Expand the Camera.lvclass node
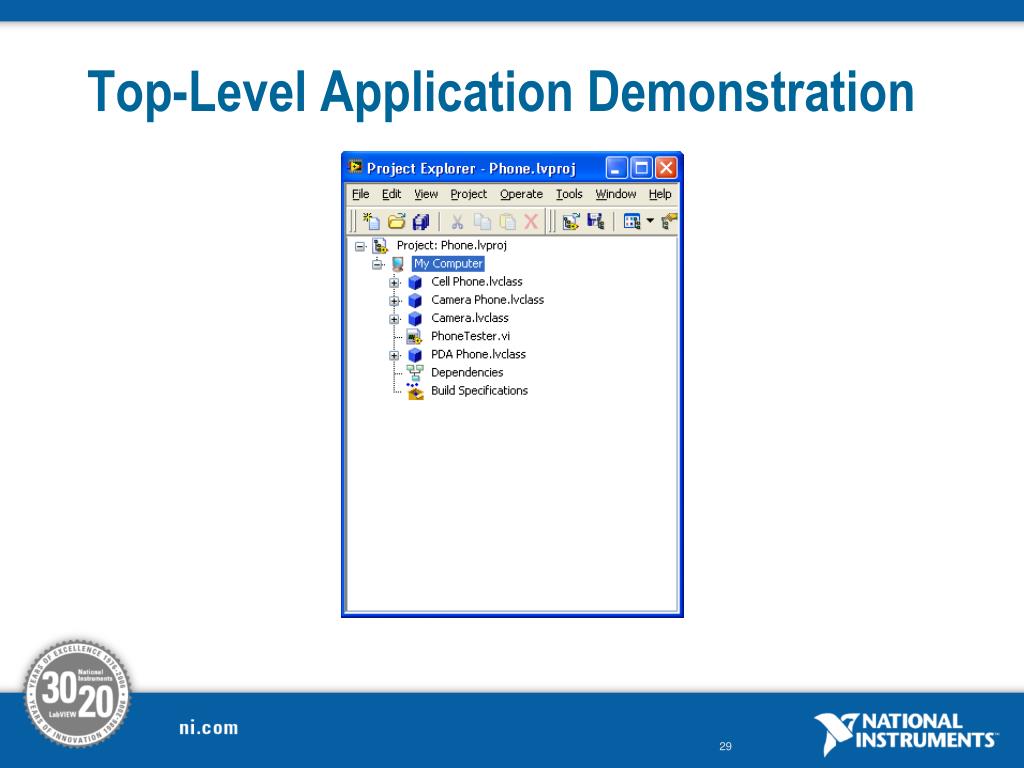The width and height of the screenshot is (1024, 768). coord(394,319)
